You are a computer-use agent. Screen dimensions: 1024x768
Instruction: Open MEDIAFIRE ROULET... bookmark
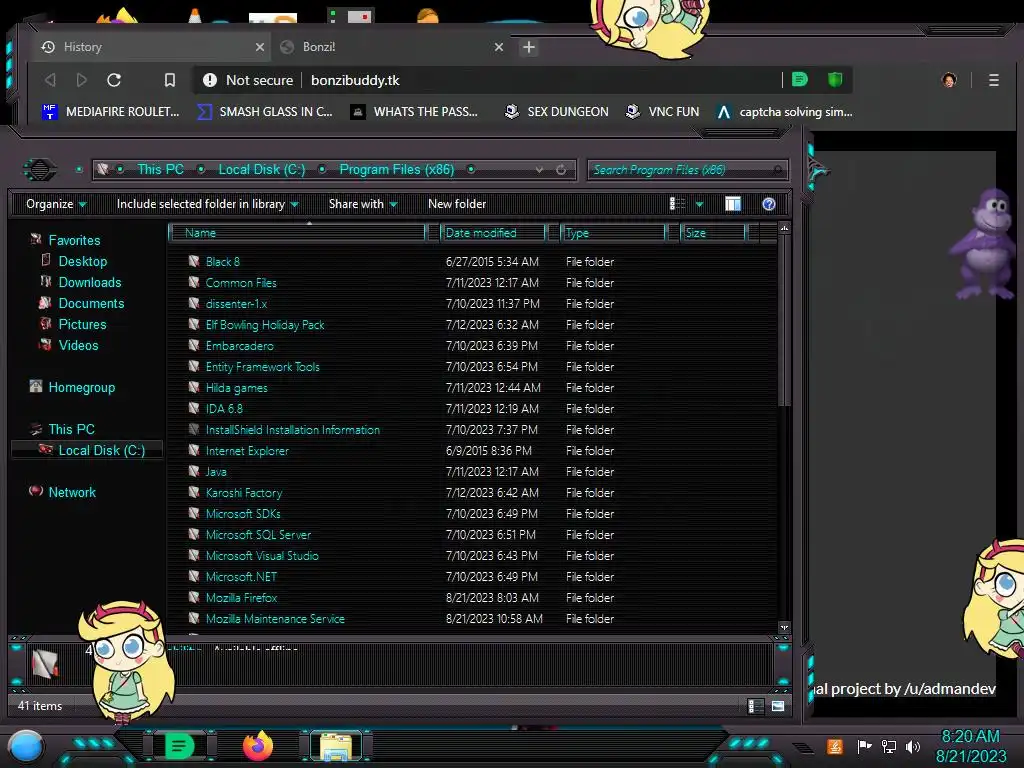[x=110, y=112]
